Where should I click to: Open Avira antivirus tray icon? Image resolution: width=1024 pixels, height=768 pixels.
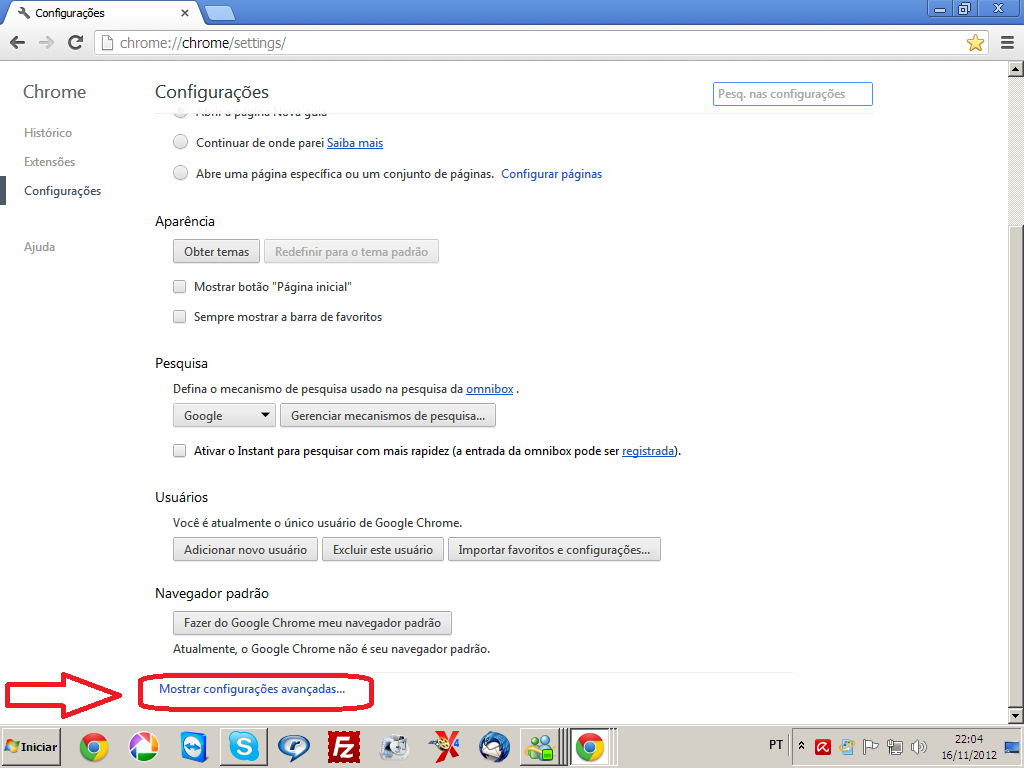pyautogui.click(x=823, y=746)
